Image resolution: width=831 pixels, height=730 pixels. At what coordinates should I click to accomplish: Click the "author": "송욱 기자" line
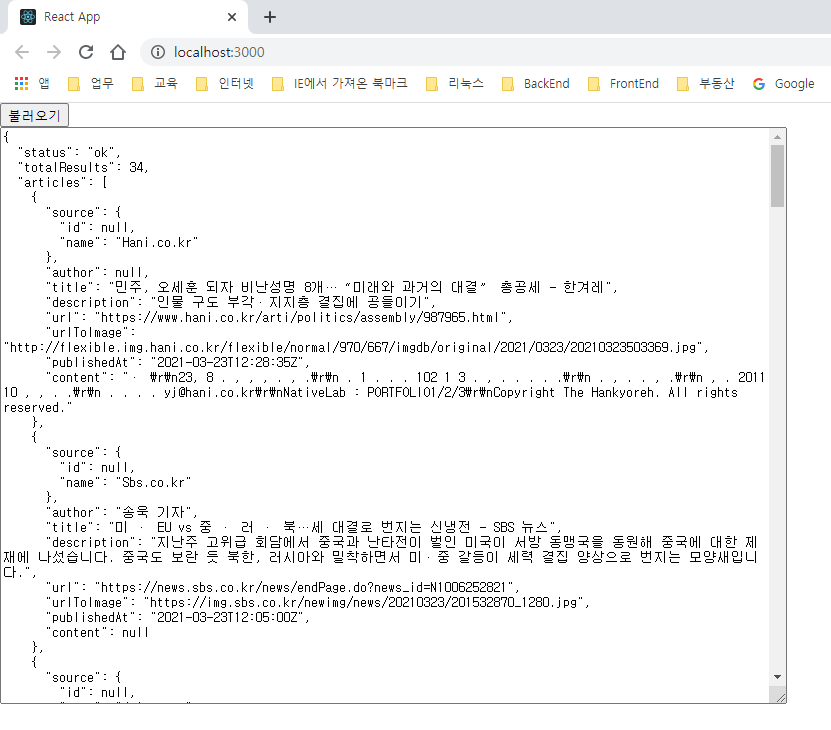pyautogui.click(x=122, y=513)
